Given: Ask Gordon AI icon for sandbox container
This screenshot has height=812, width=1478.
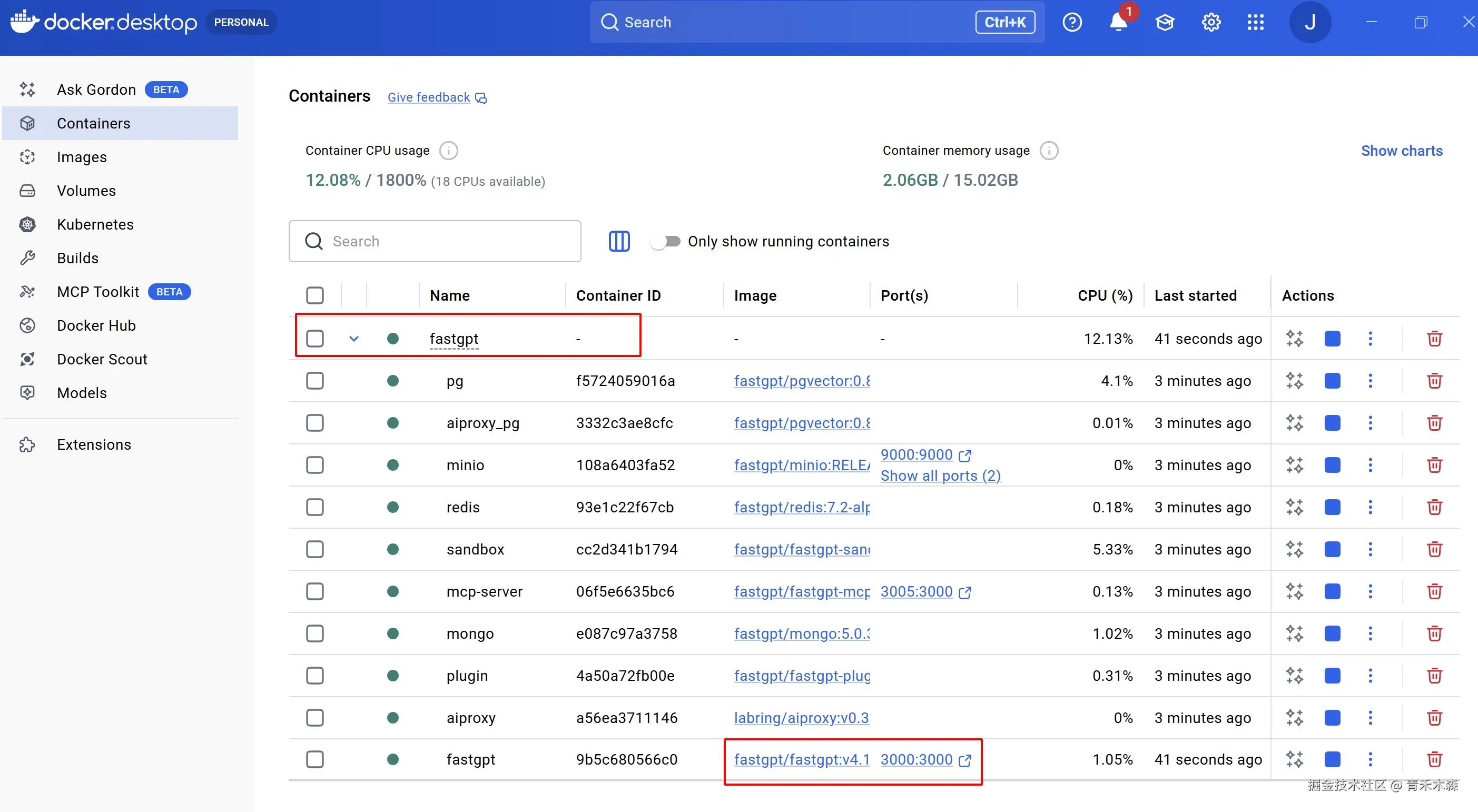Looking at the screenshot, I should (1294, 549).
